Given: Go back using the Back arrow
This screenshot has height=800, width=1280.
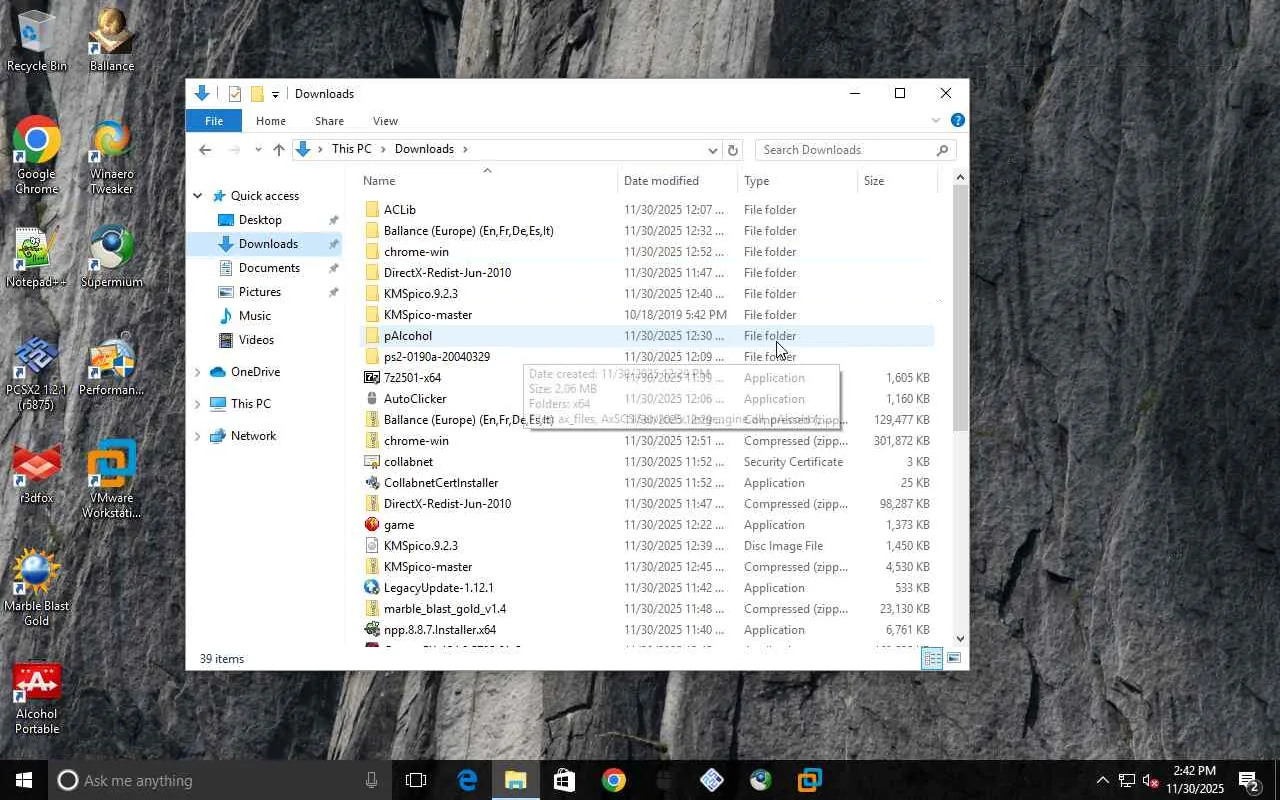Looking at the screenshot, I should pyautogui.click(x=205, y=150).
